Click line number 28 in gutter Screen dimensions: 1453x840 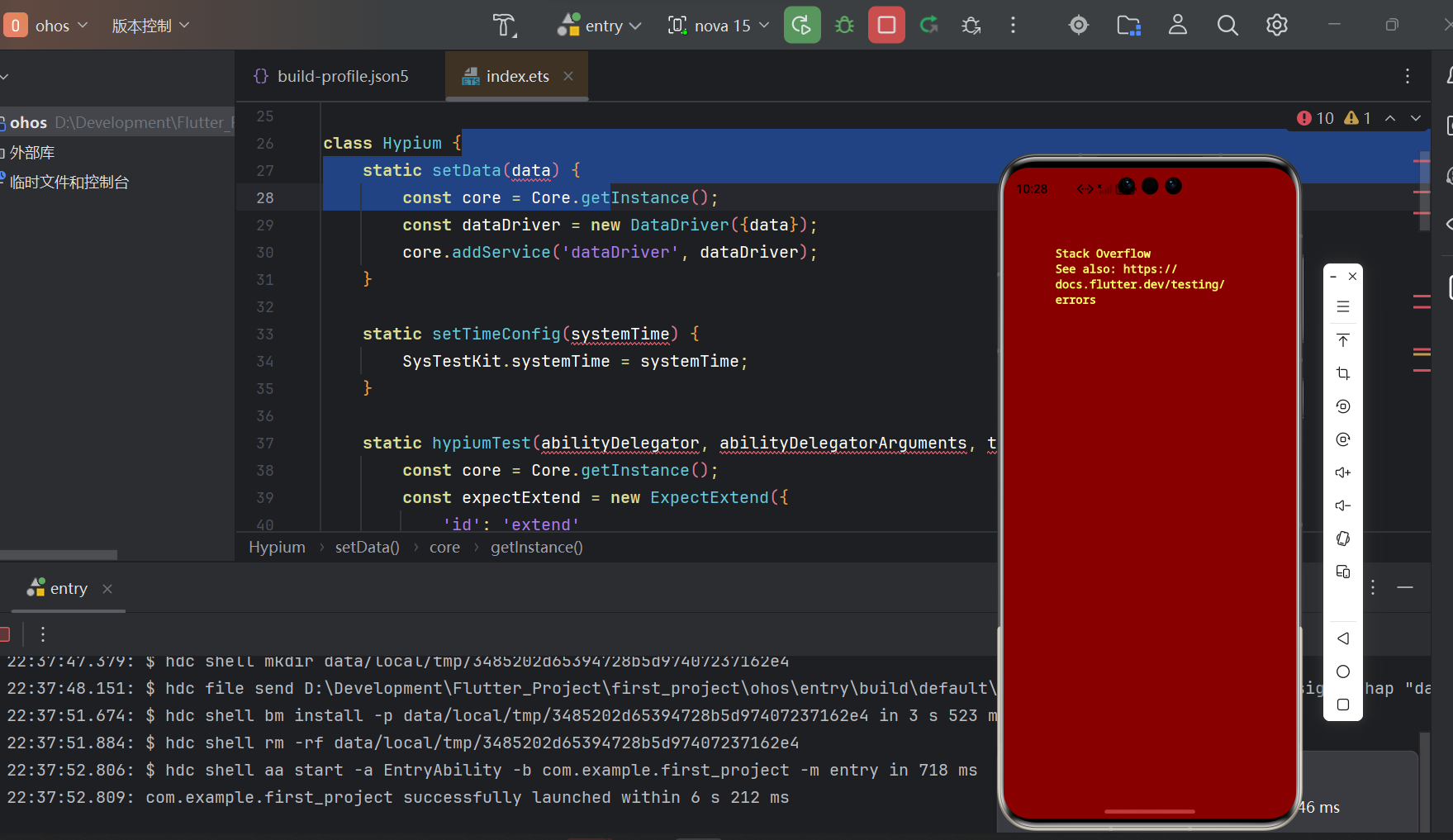point(264,197)
